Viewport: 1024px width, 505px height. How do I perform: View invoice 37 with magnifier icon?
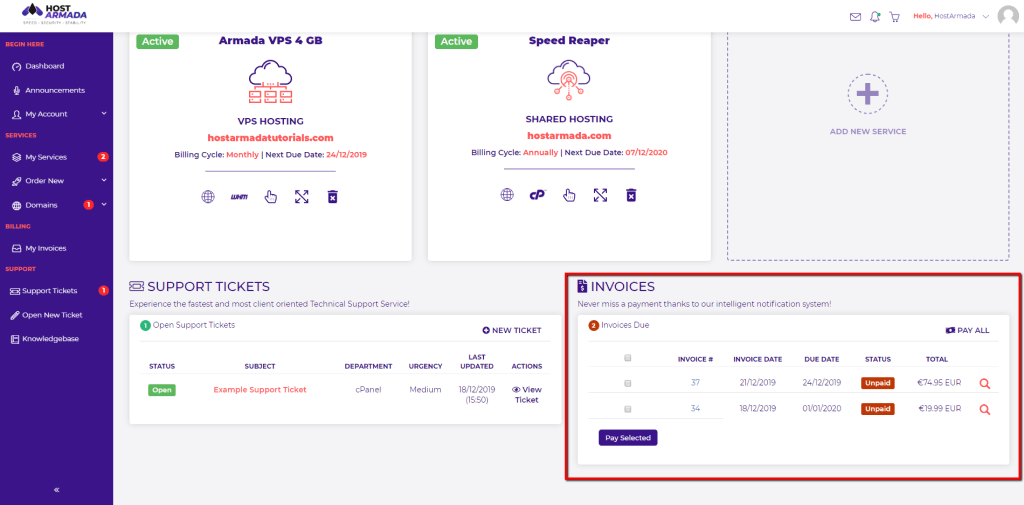985,384
